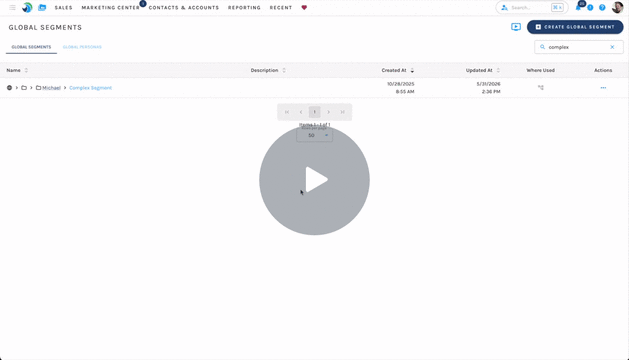This screenshot has width=629, height=360.
Task: Focus the segment search field containing 'complex'
Action: (x=579, y=47)
